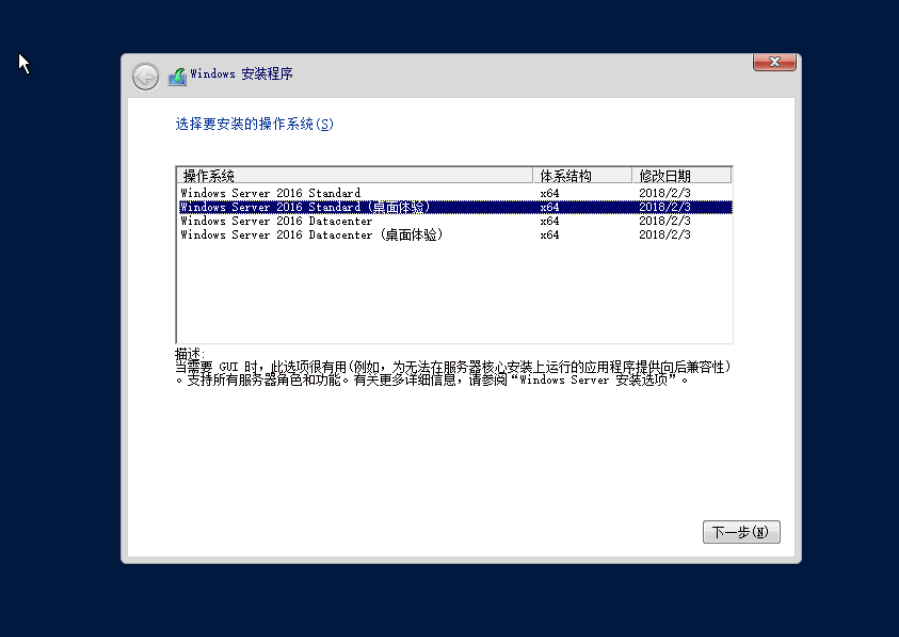Click the 修改日期 column header
This screenshot has height=637, width=899.
click(681, 175)
